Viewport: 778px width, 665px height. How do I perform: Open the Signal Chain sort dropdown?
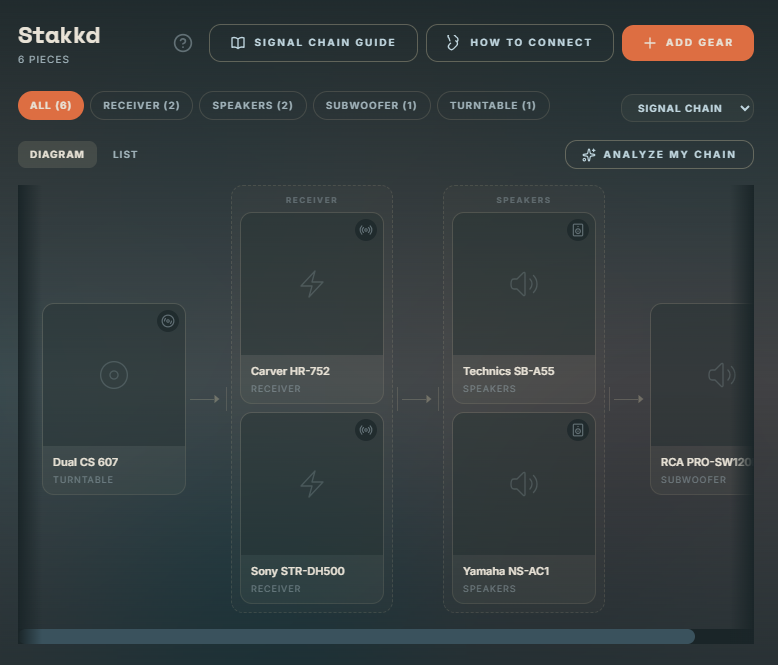(687, 108)
